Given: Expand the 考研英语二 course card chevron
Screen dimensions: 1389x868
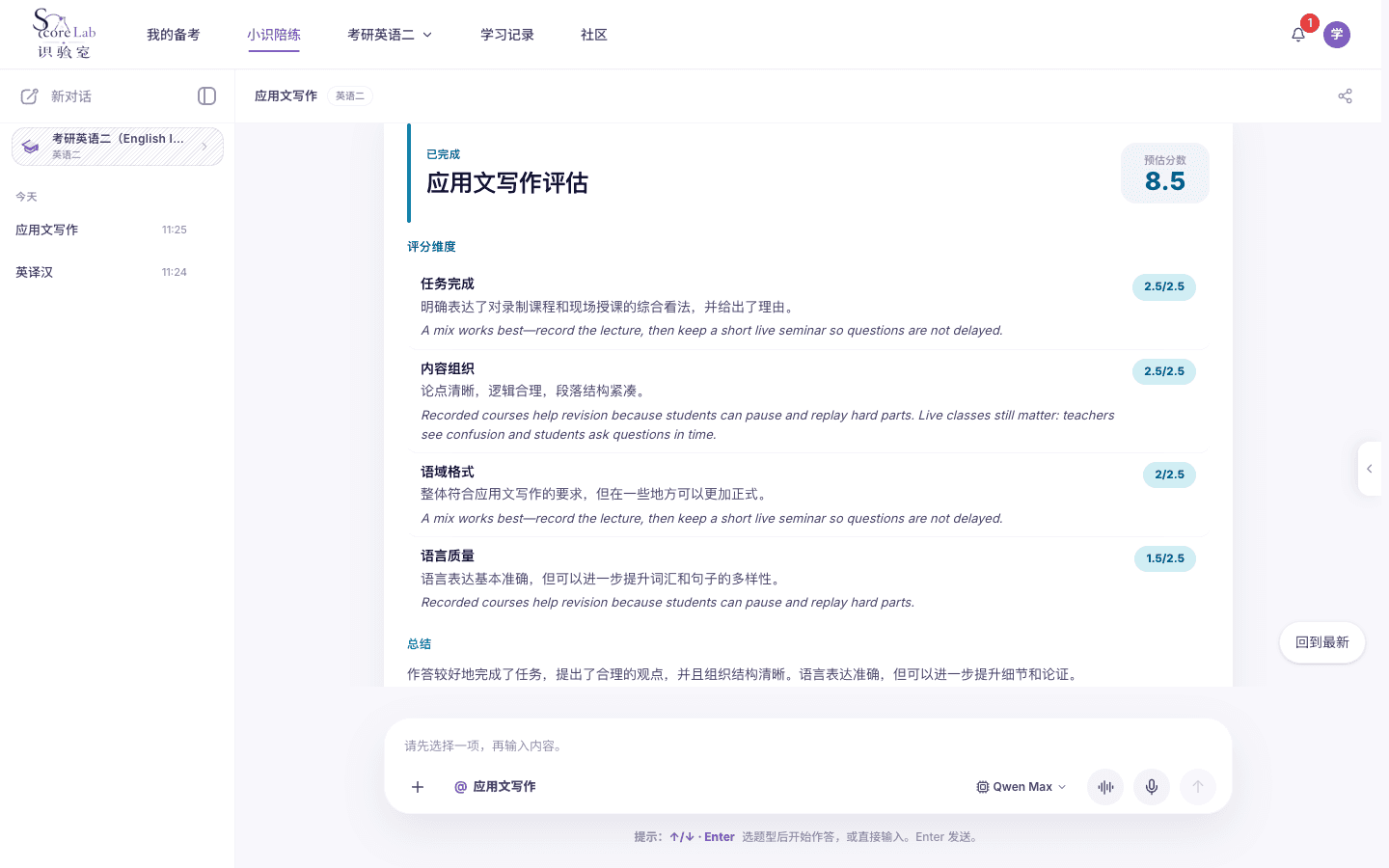Looking at the screenshot, I should 204,147.
